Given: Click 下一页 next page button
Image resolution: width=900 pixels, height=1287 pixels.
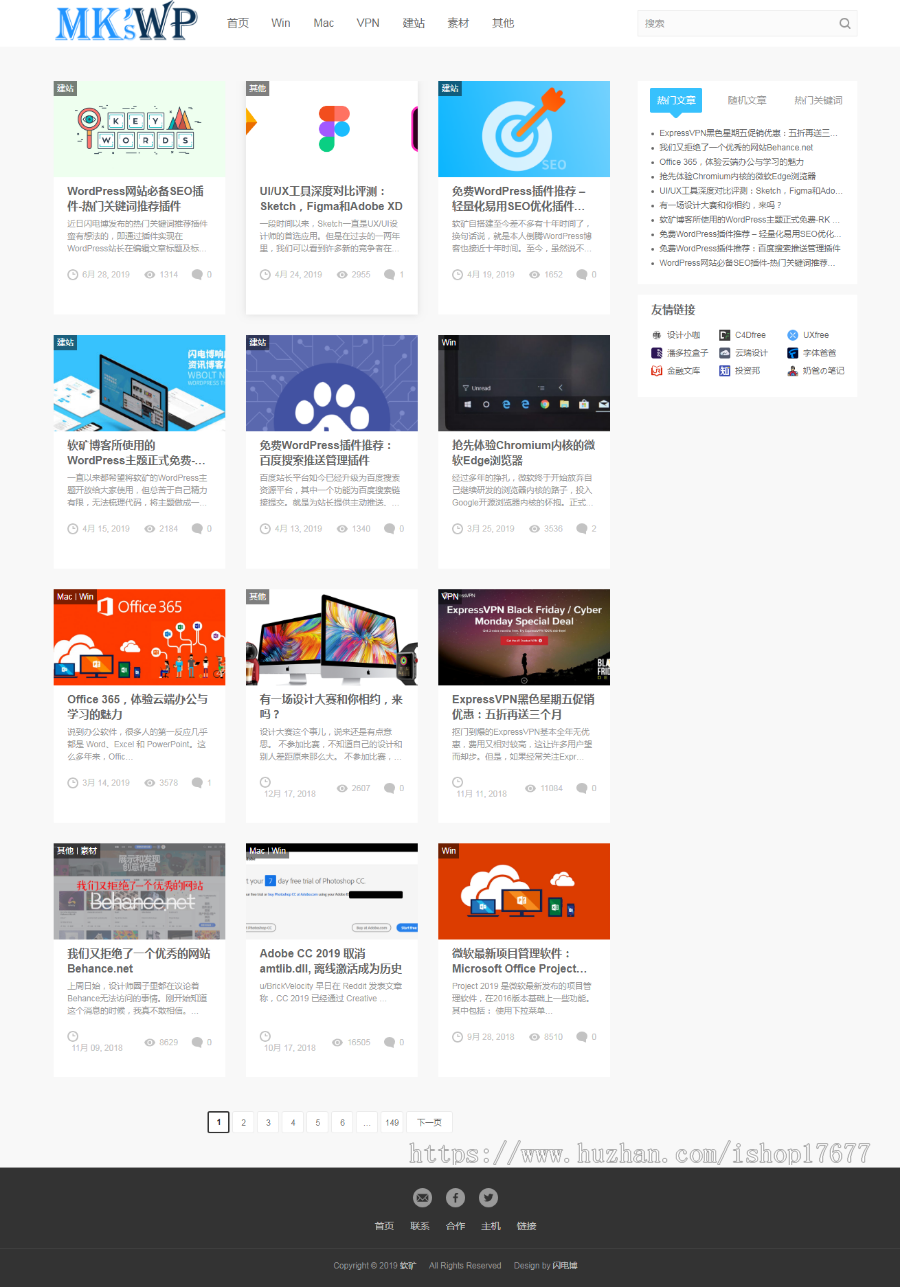Looking at the screenshot, I should [429, 1122].
